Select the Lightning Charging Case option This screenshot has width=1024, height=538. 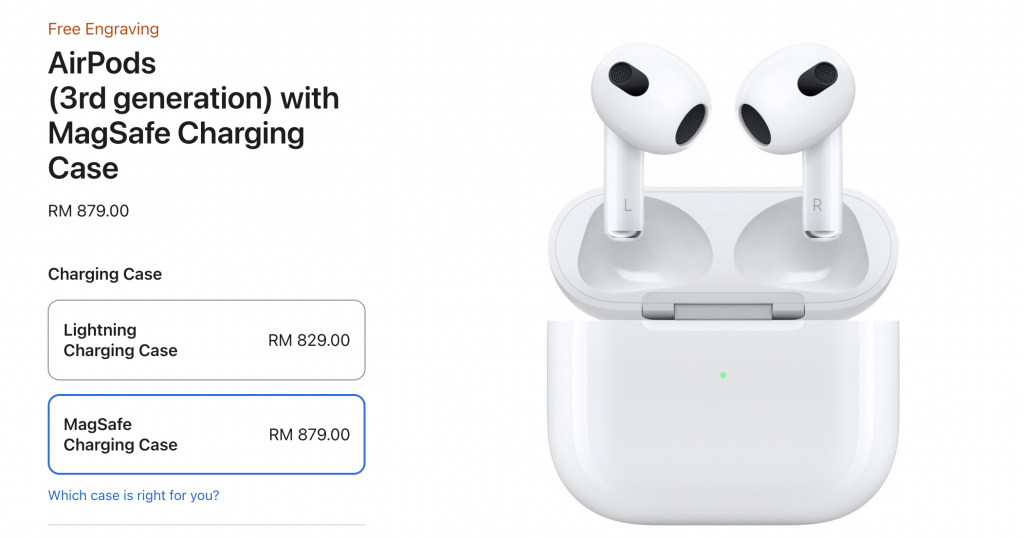coord(206,340)
